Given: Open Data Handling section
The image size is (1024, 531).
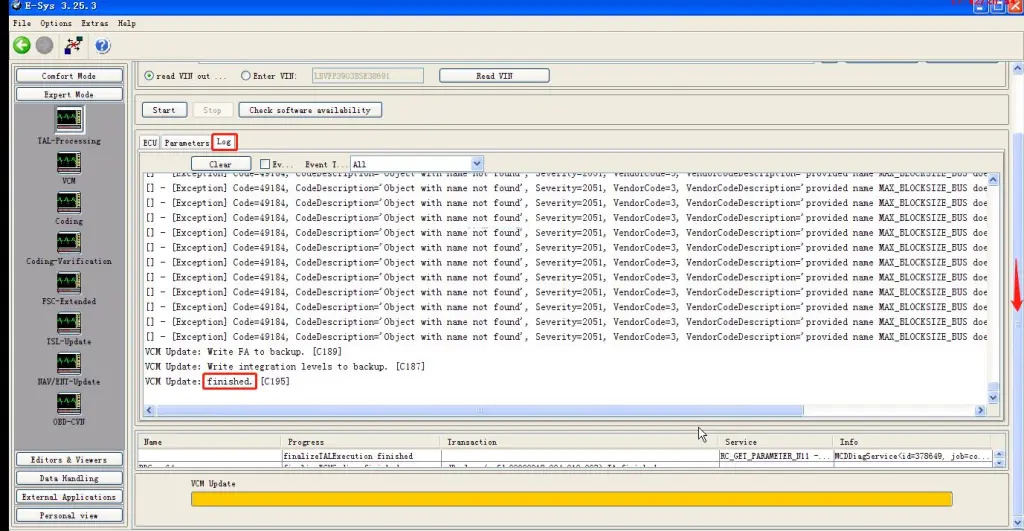Looking at the screenshot, I should point(69,478).
